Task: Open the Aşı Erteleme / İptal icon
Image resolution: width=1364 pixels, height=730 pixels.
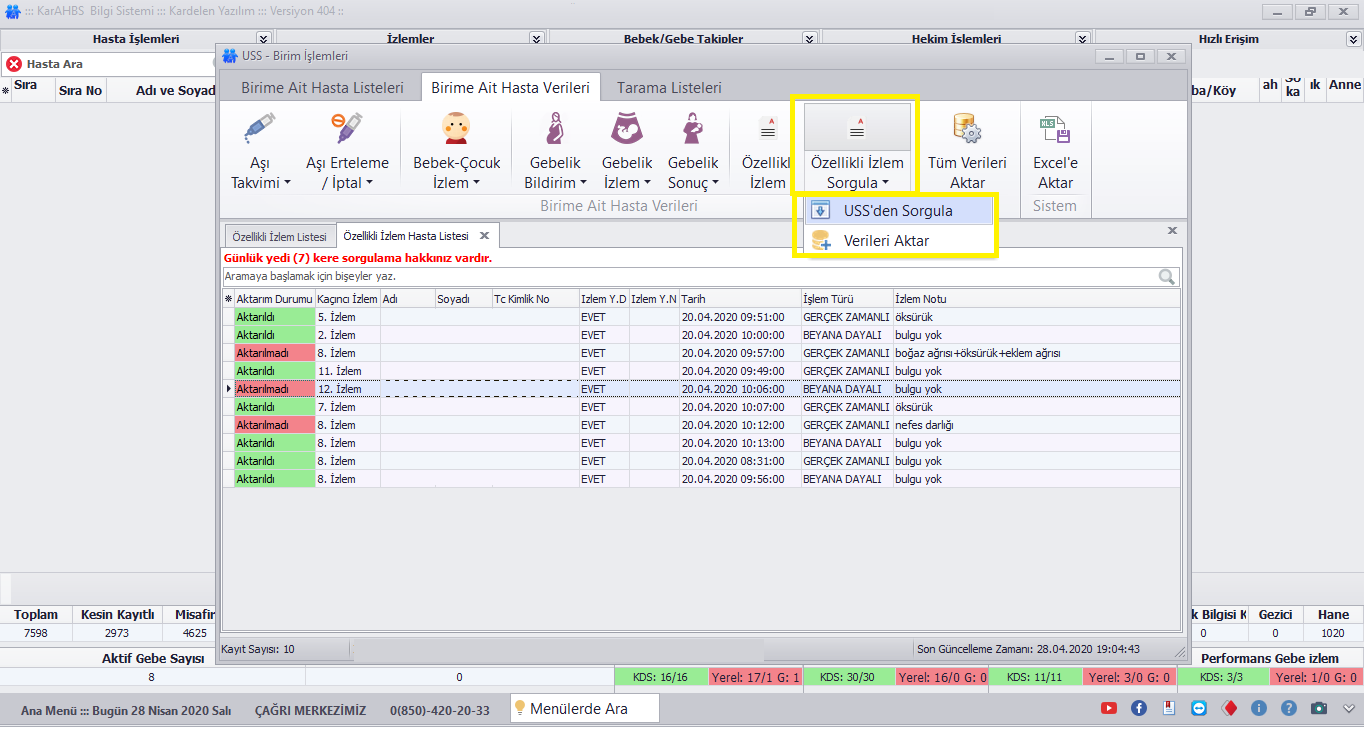Action: (346, 129)
